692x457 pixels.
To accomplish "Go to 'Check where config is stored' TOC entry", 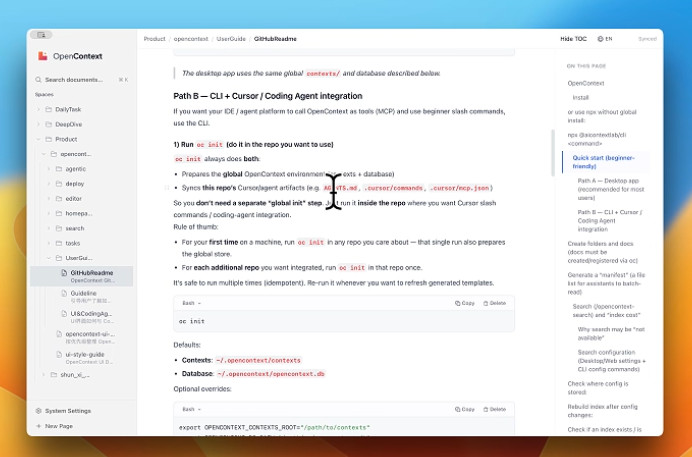I will tap(598, 388).
